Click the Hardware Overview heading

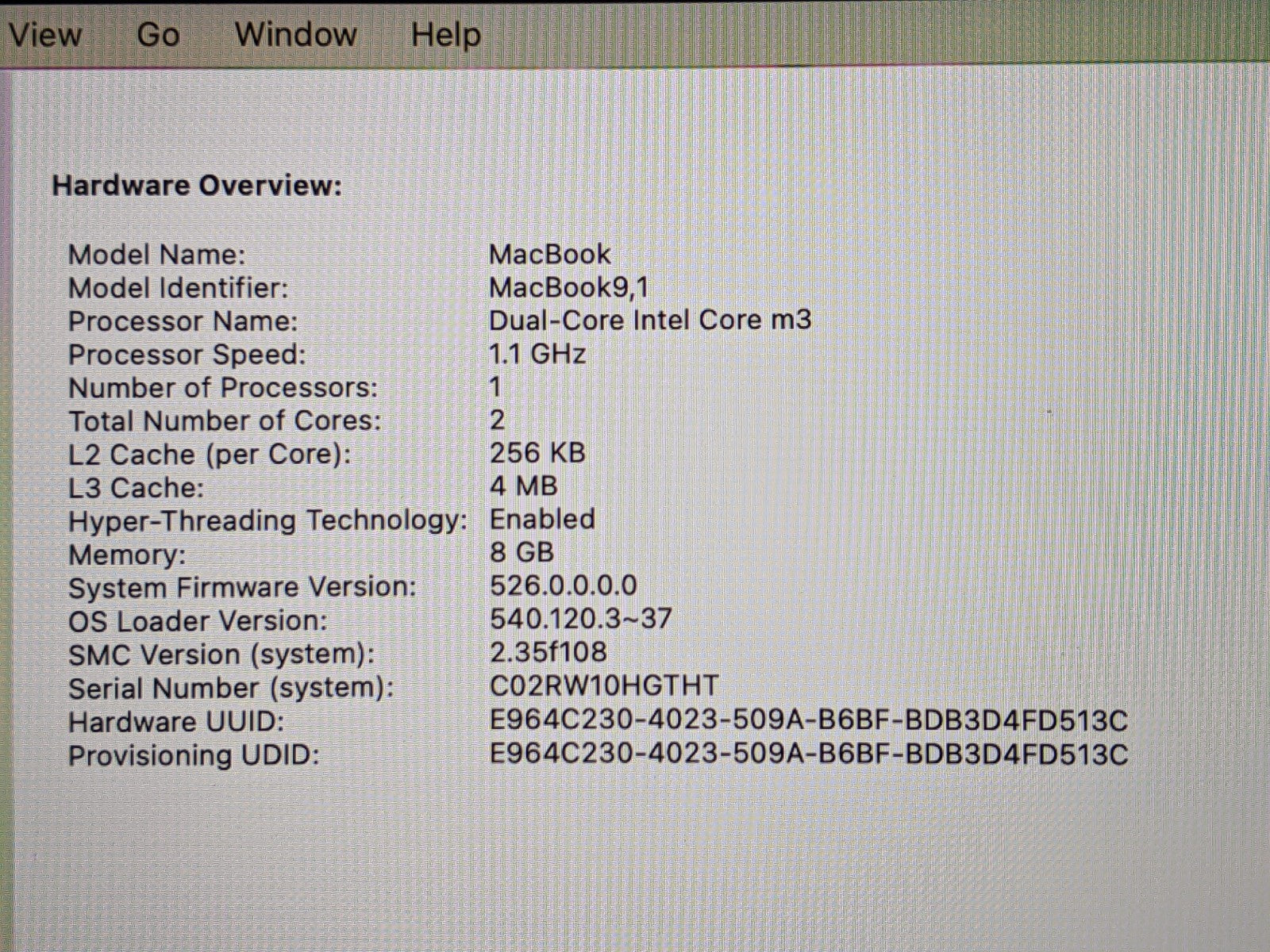coord(197,186)
